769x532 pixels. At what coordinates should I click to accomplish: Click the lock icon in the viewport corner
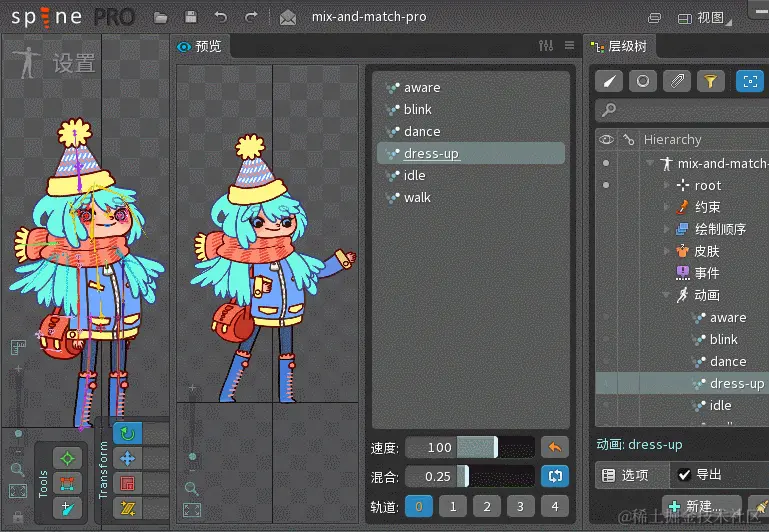coord(18,517)
